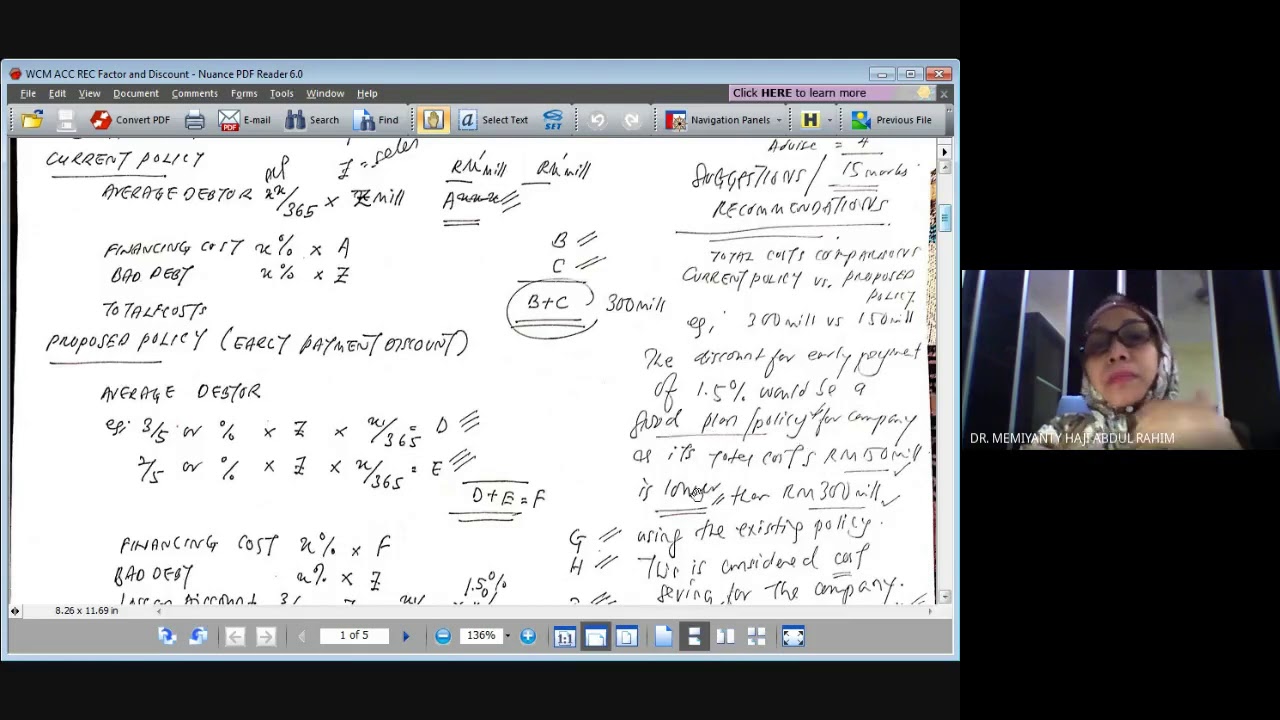Open the Help menu
Viewport: 1280px width, 720px height.
pos(367,93)
